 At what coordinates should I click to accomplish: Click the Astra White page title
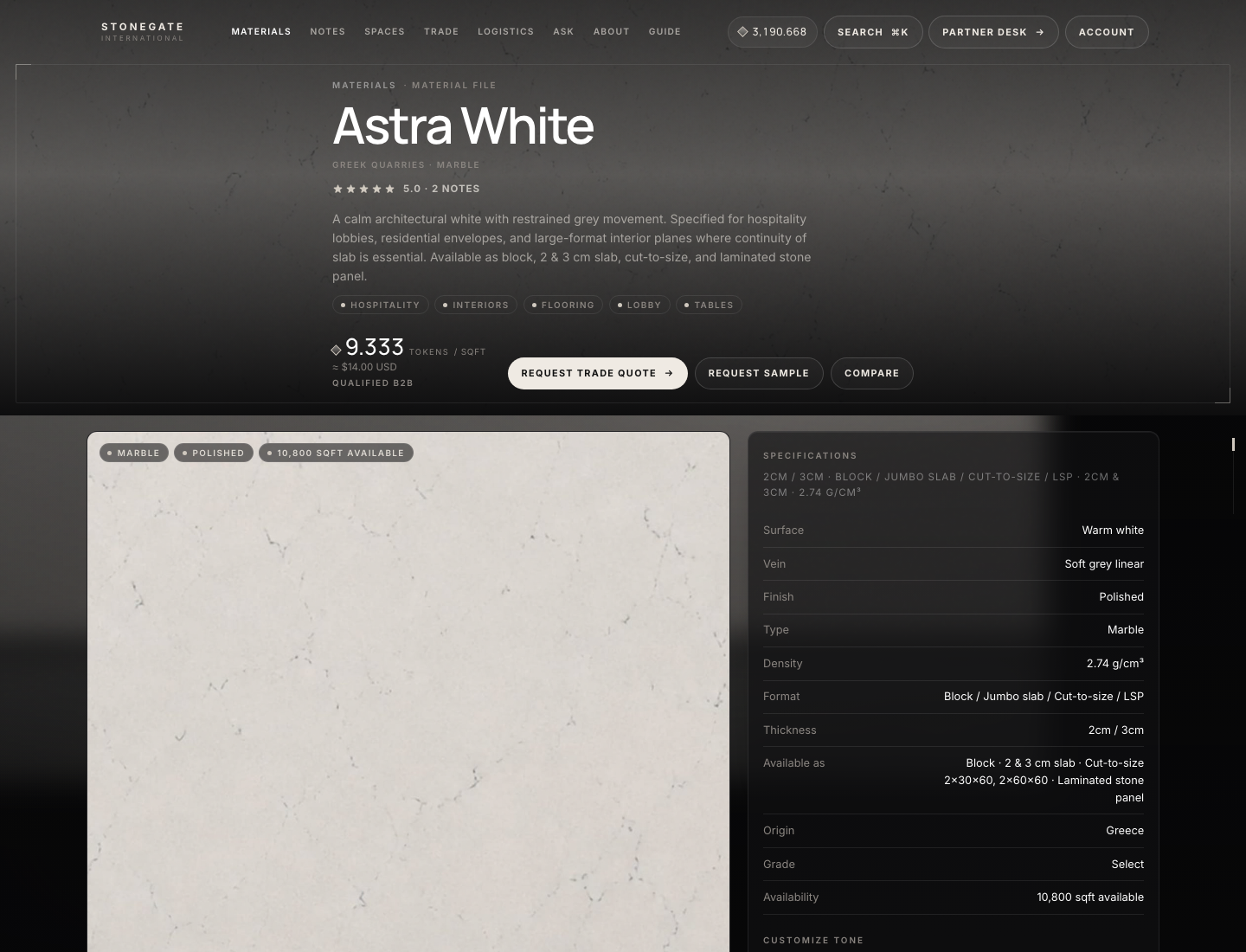[x=463, y=125]
